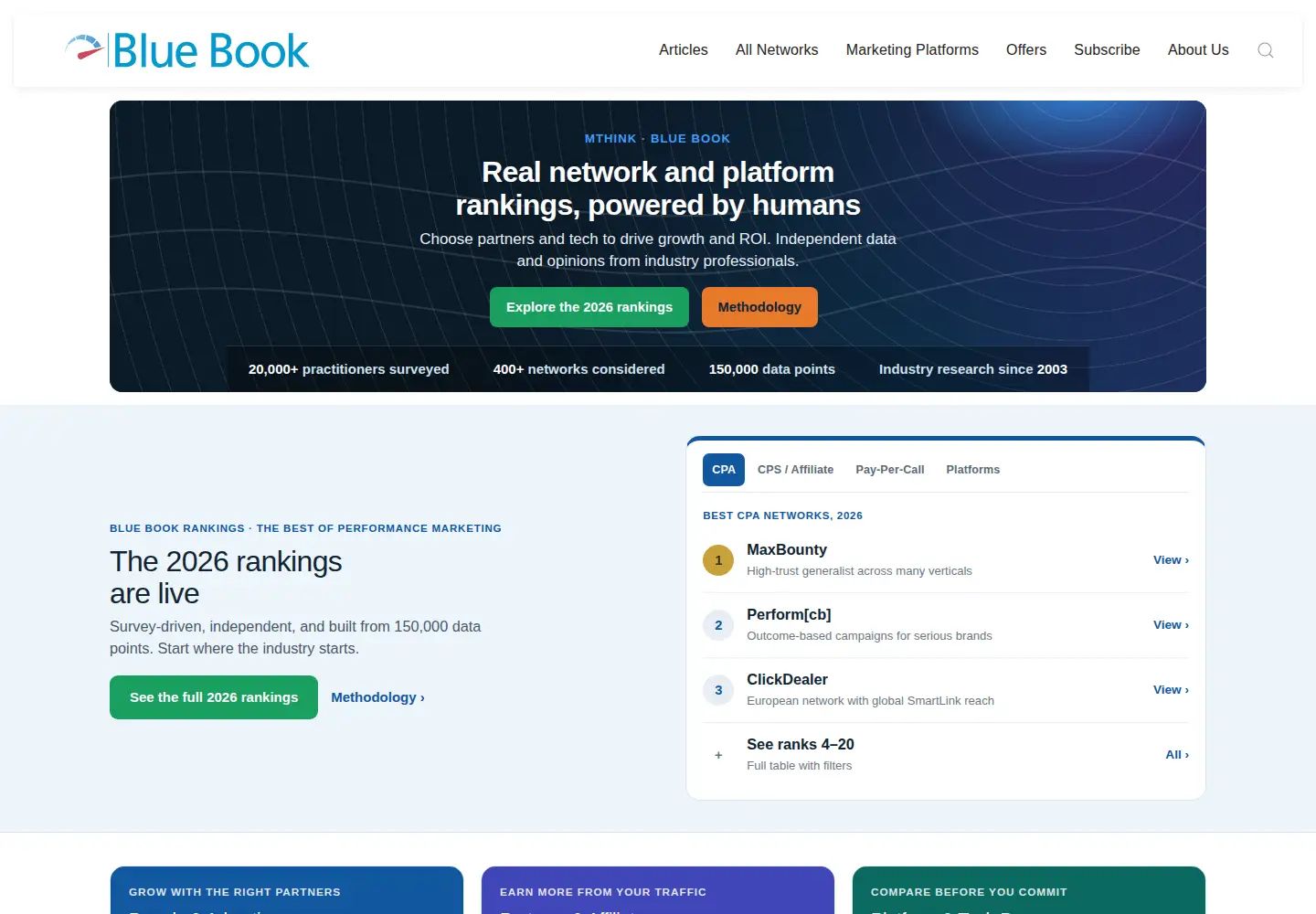Follow the blue Methodology › link
The image size is (1316, 914).
click(377, 697)
